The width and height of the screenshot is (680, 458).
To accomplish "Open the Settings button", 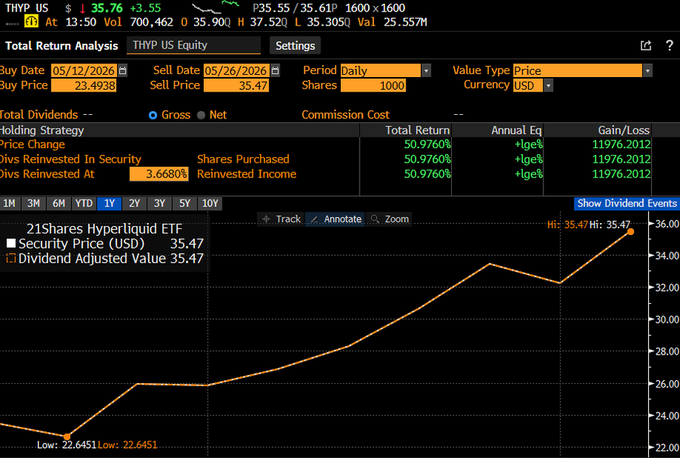I will (295, 46).
